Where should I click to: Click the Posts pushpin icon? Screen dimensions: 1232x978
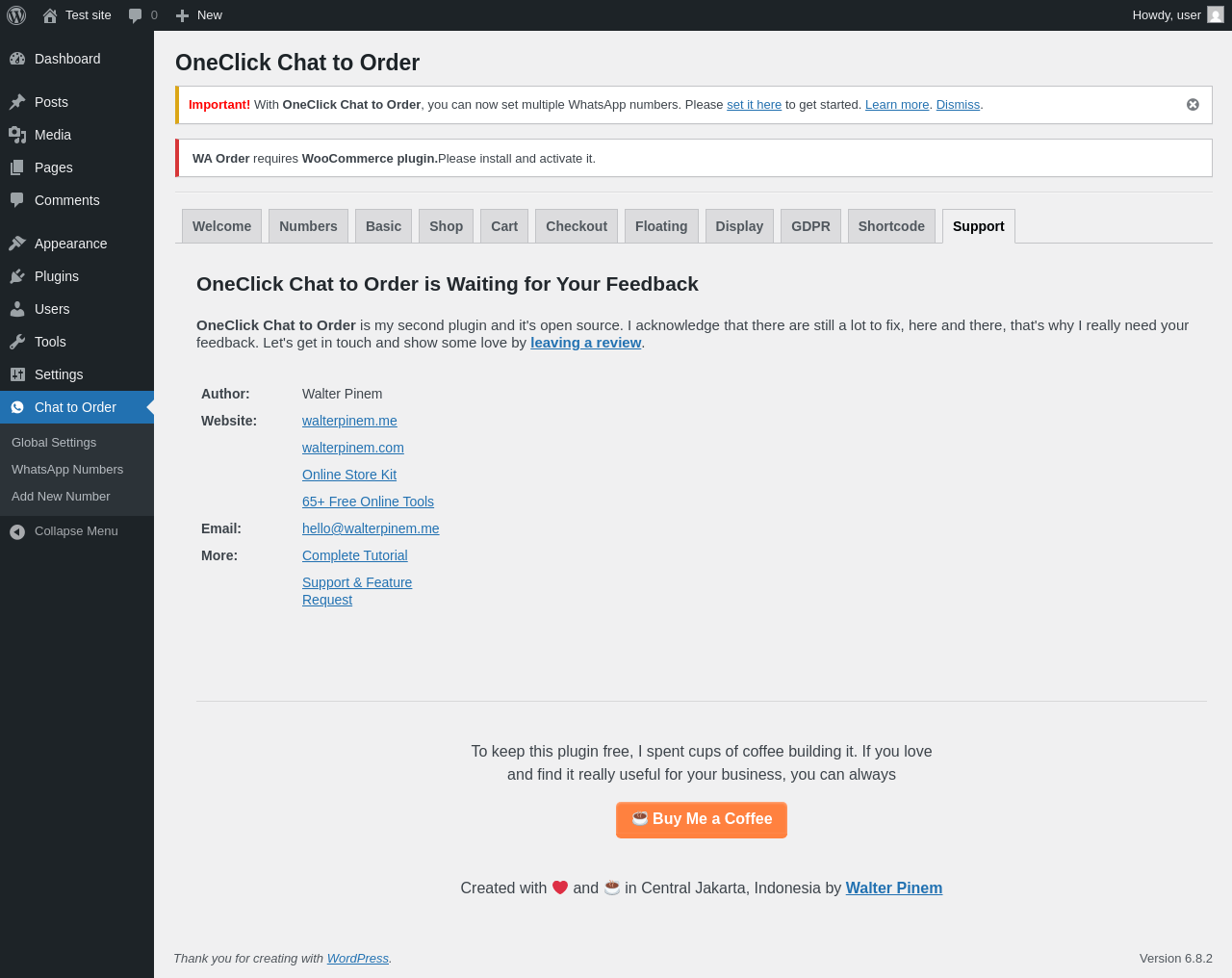point(17,102)
